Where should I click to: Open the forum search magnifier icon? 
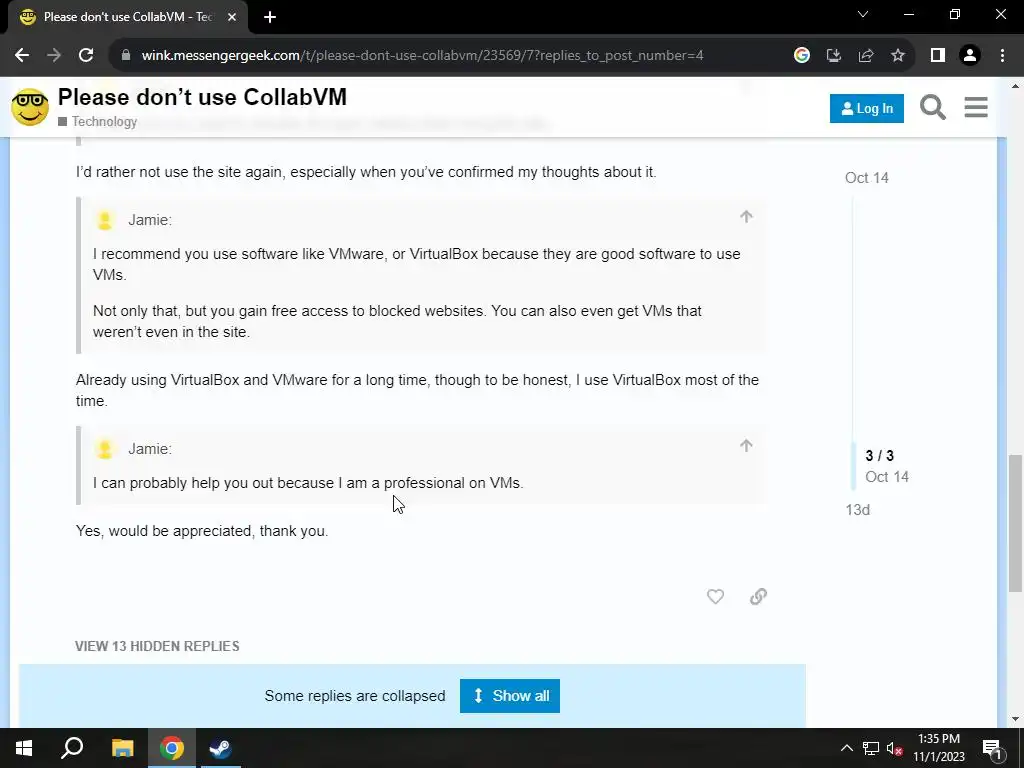tap(933, 107)
